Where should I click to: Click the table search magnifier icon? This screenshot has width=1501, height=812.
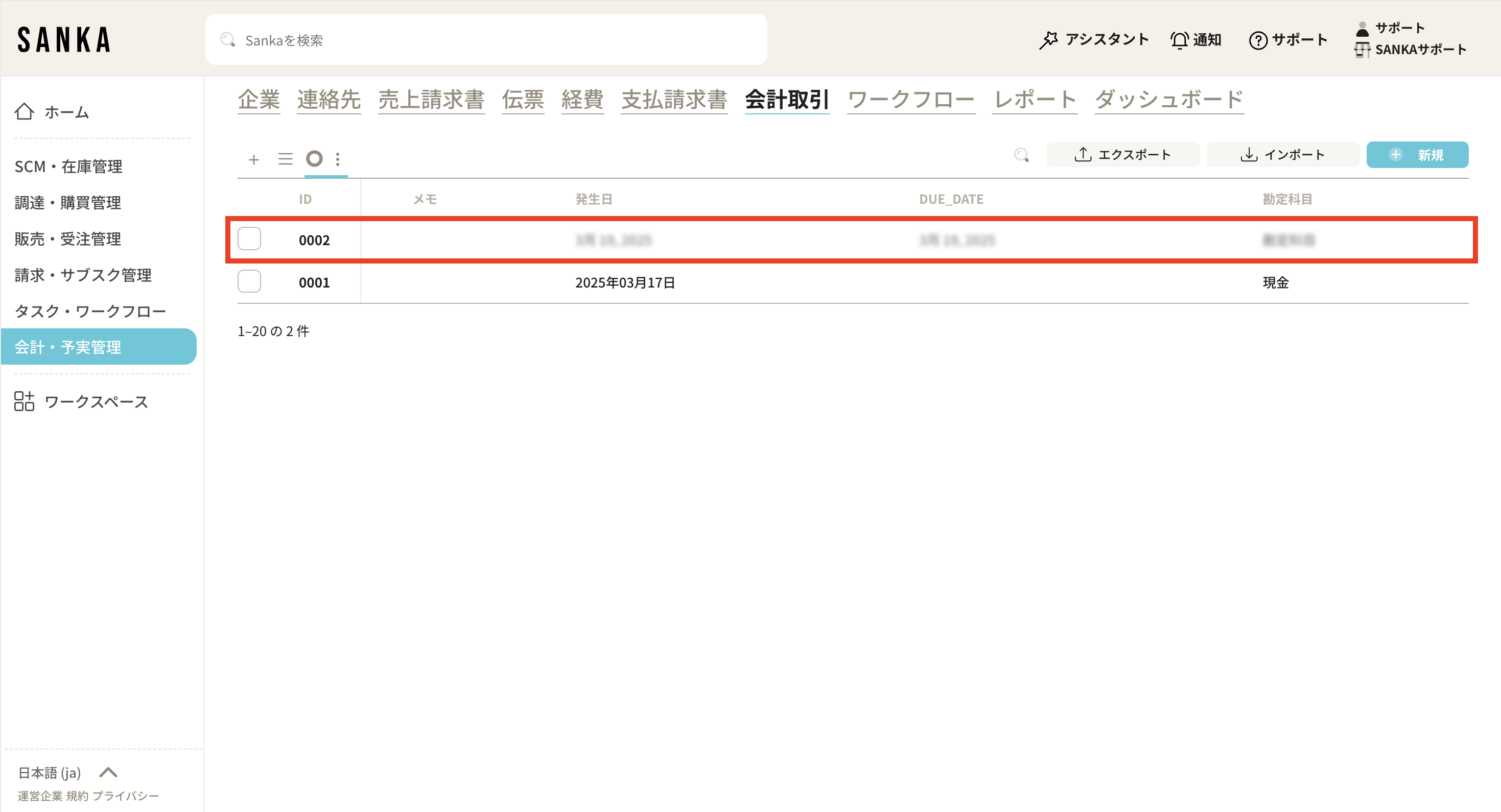1021,155
